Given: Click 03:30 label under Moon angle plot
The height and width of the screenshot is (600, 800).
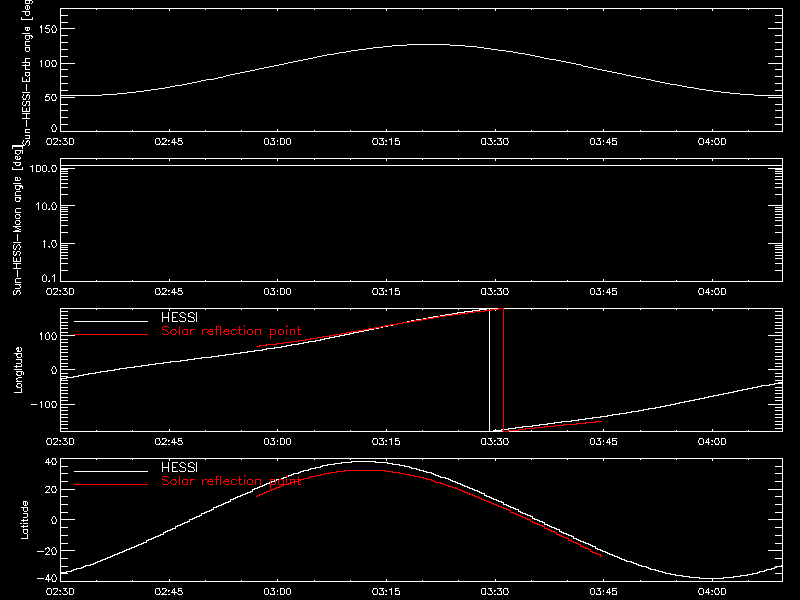Looking at the screenshot, I should coord(495,291).
